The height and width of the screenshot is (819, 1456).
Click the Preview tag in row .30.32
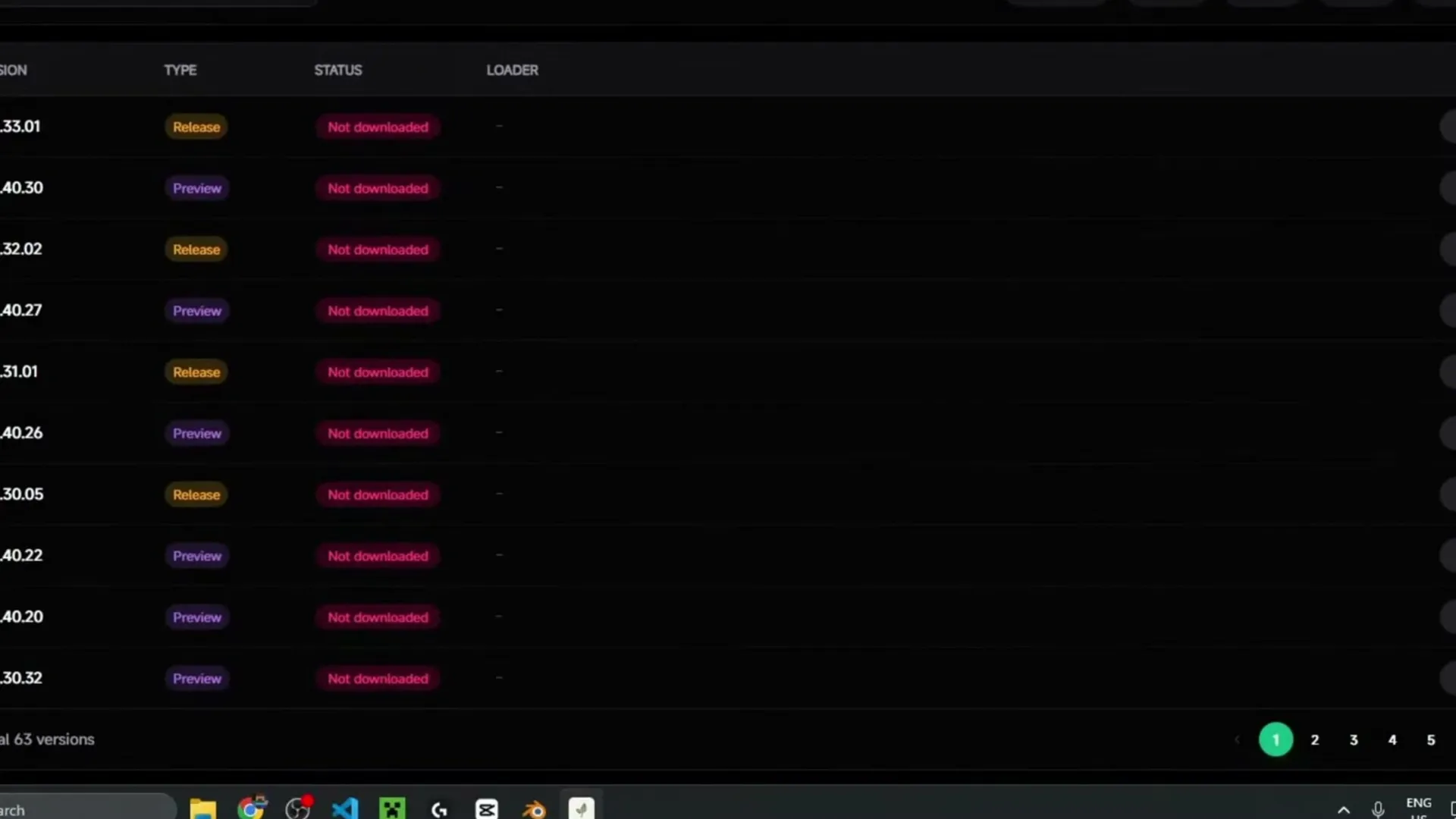coord(197,679)
